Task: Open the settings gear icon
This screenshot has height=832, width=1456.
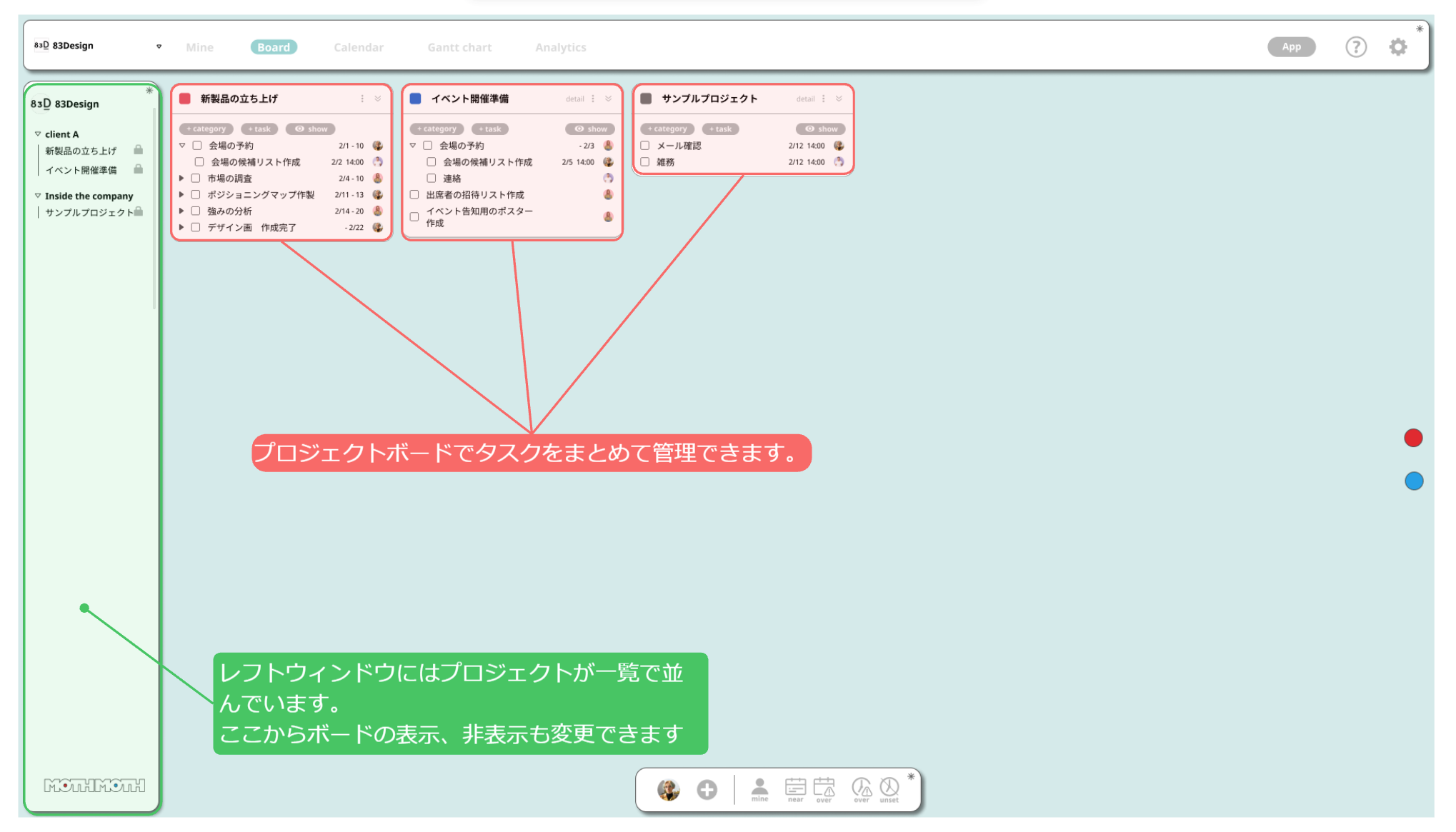Action: [1397, 47]
